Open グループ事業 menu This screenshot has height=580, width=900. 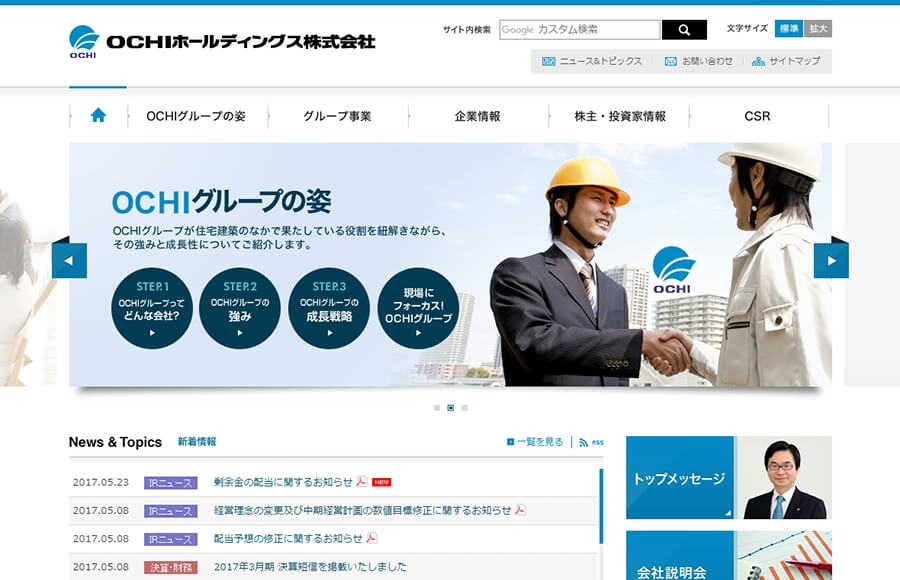[x=338, y=116]
